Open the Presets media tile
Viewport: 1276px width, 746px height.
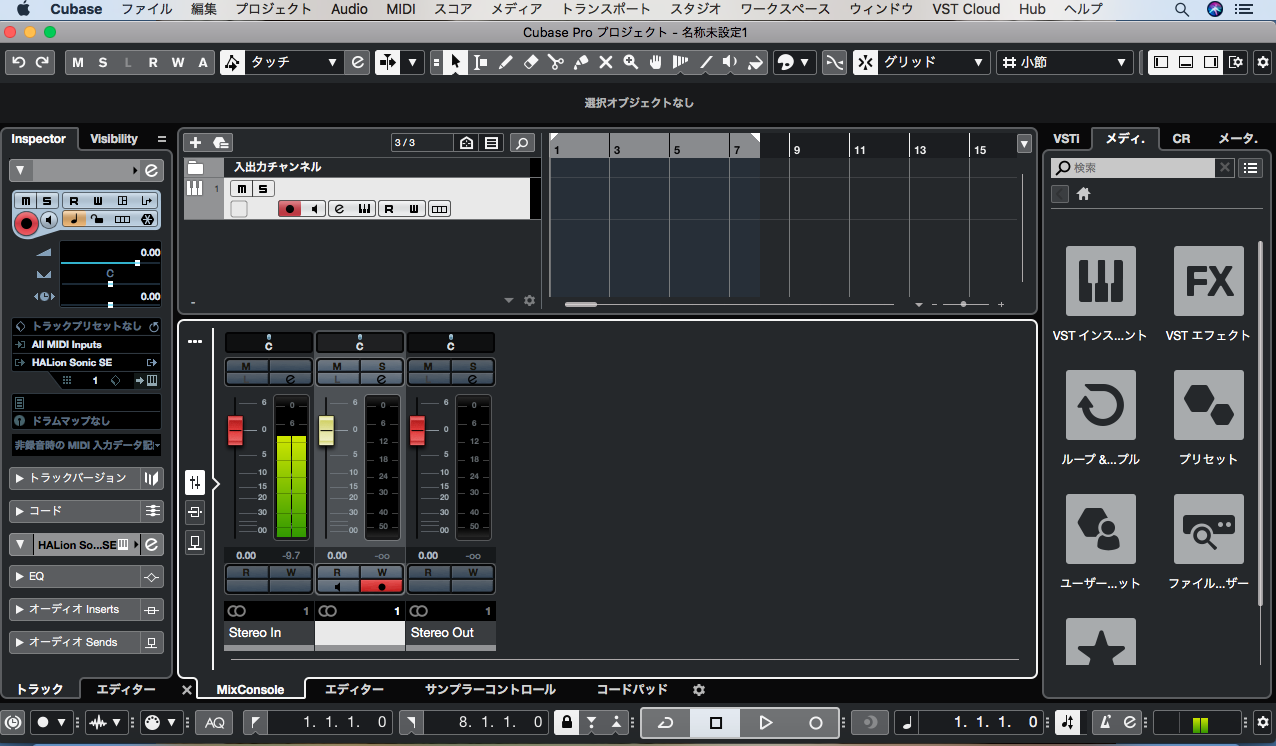(1209, 405)
